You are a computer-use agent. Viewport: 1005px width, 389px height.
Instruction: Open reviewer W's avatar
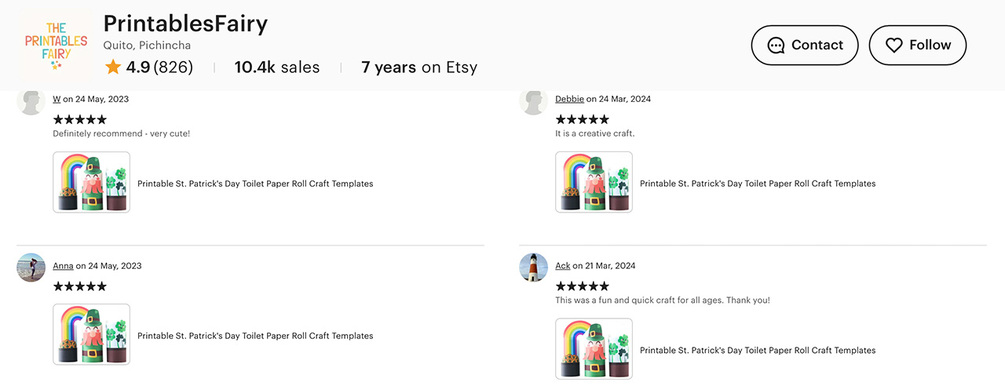(x=31, y=101)
